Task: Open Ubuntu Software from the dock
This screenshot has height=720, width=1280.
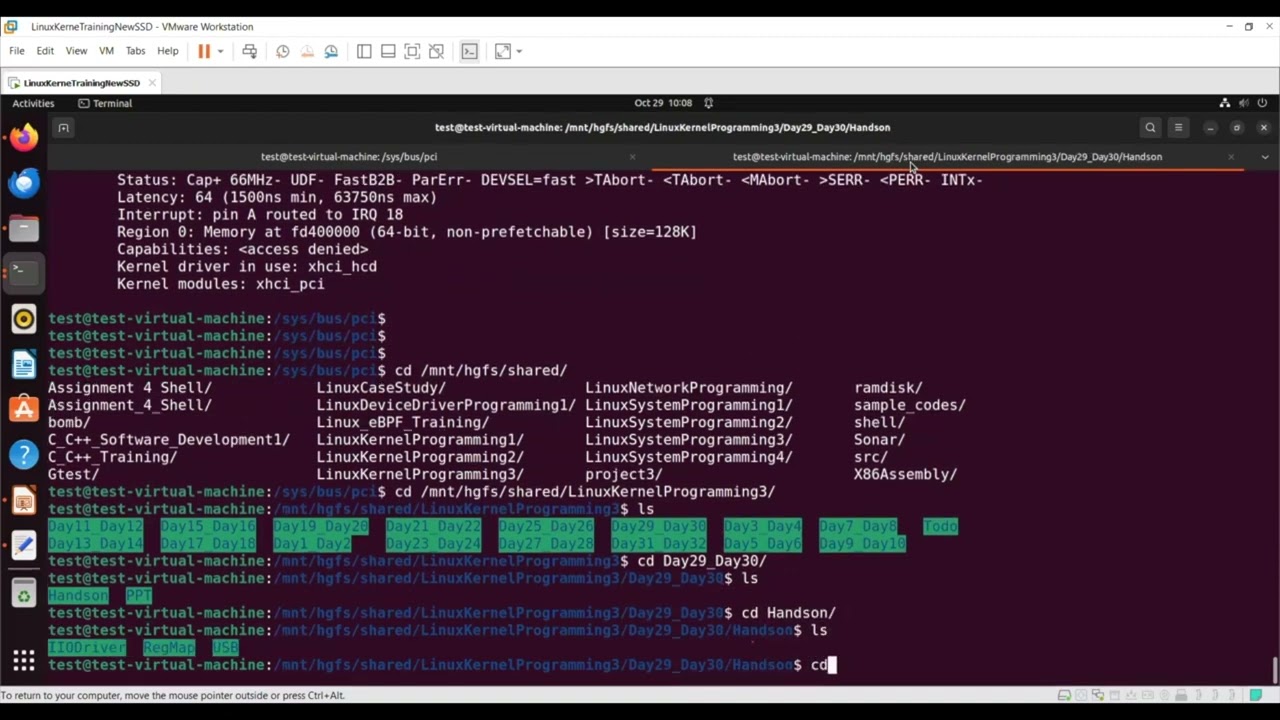Action: pyautogui.click(x=24, y=409)
